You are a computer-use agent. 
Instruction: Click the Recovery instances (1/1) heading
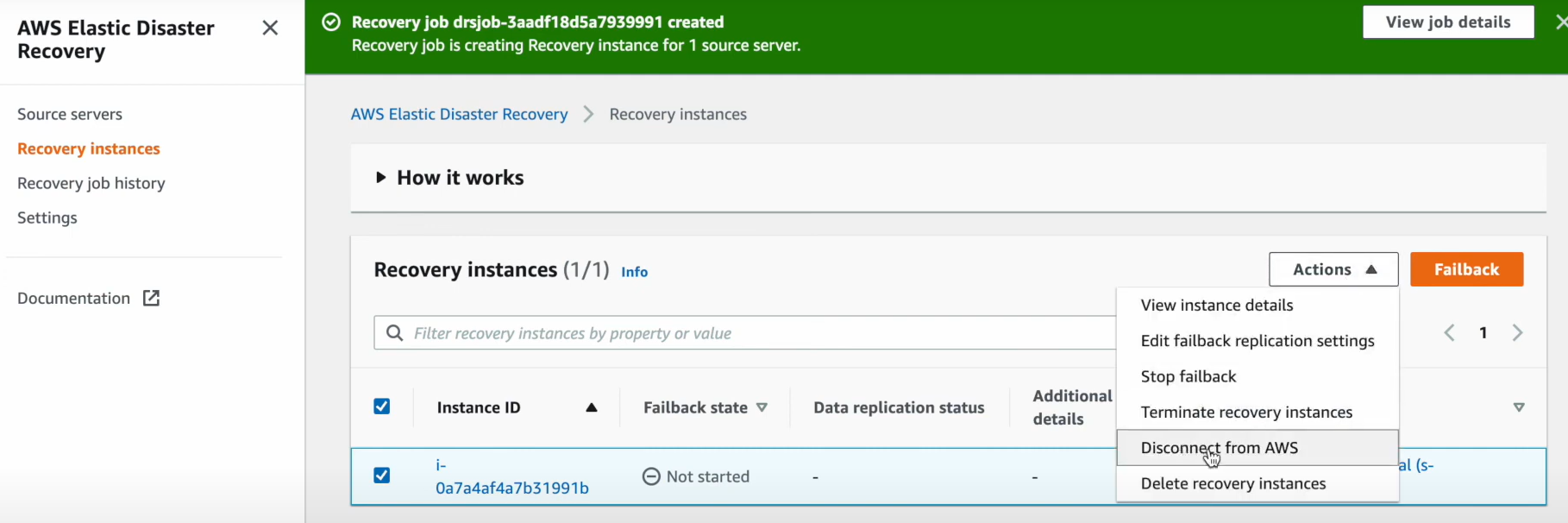492,270
